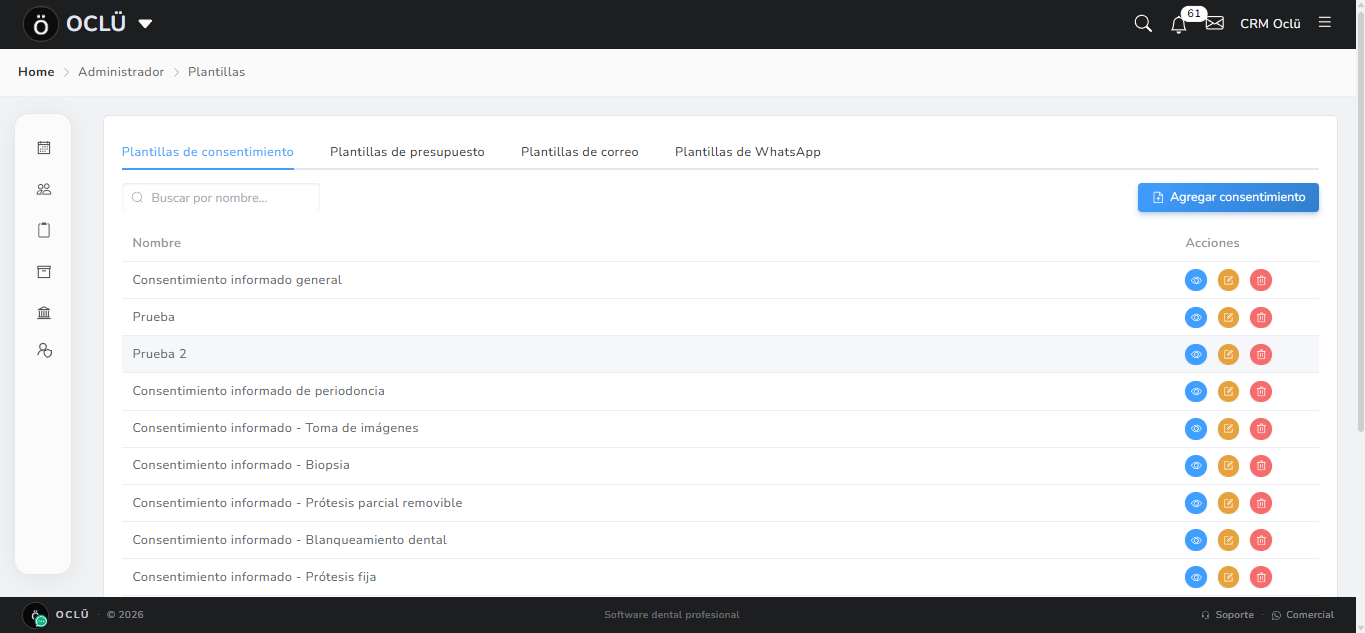1365x633 pixels.
Task: Delete the periodoncia consent template
Action: pos(1261,391)
